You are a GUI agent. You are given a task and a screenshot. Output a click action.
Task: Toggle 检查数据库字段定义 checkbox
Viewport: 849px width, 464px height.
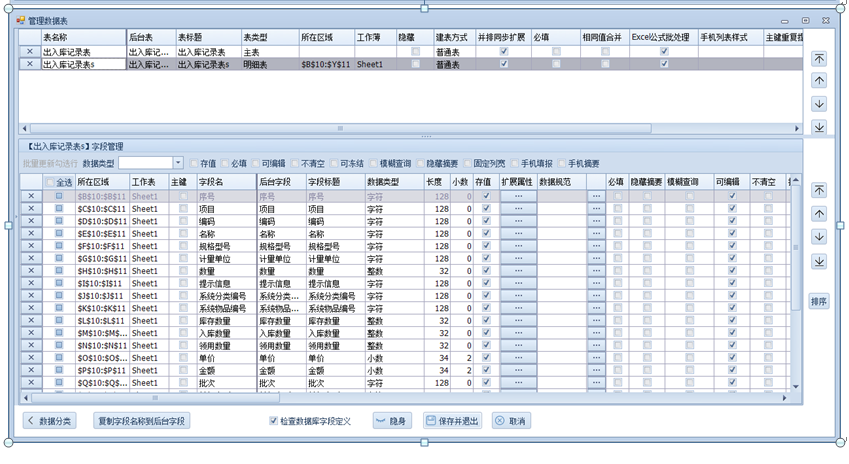point(274,421)
